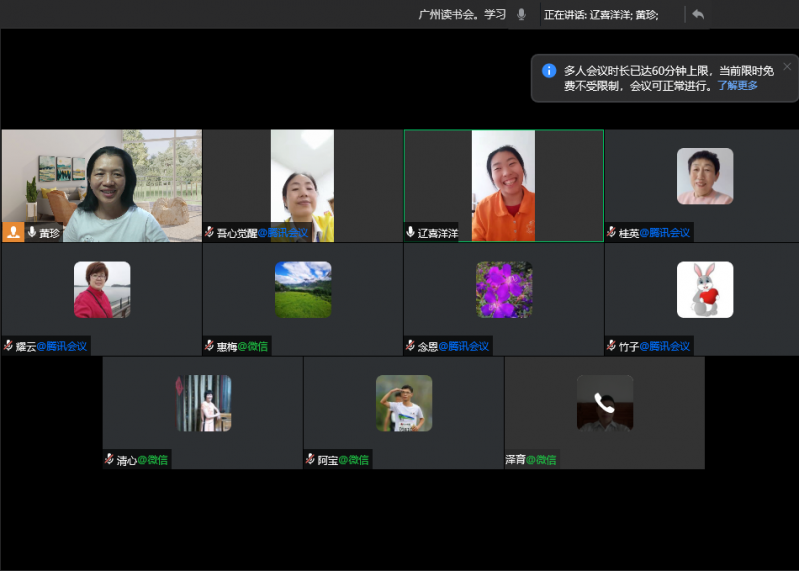Click the microphone icon in the top bar
Image resolution: width=799 pixels, height=571 pixels.
[x=521, y=14]
